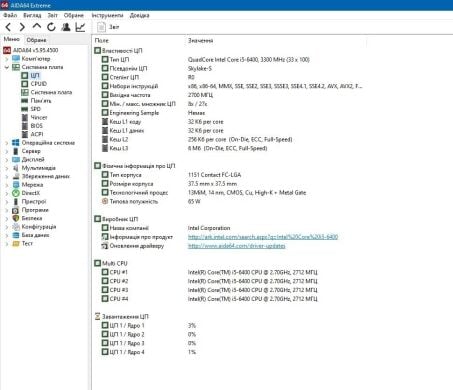Click the Мережа network icon
453x390 pixels.
[16, 185]
